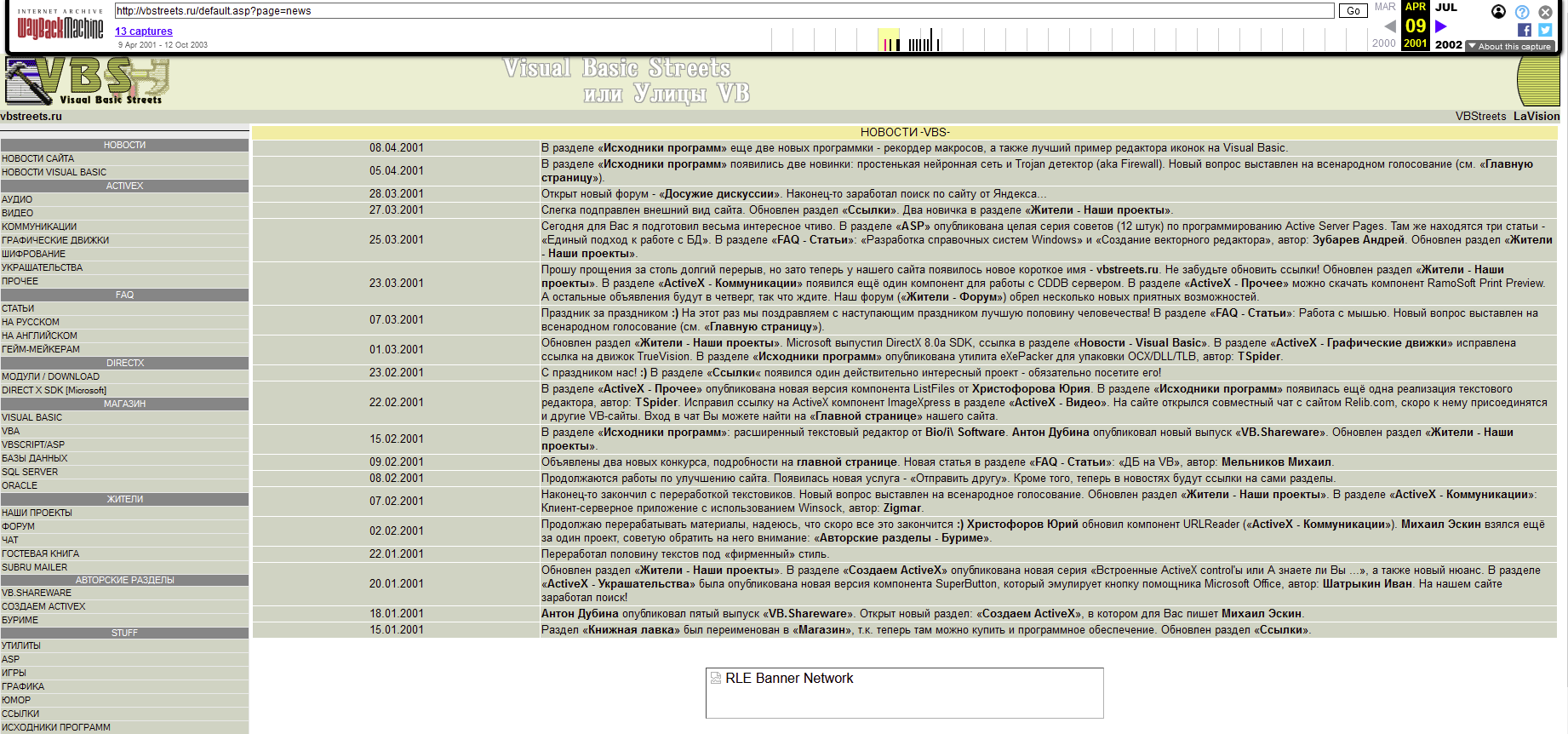Share this capture on Facebook
This screenshot has height=734, width=1568.
[x=1525, y=30]
